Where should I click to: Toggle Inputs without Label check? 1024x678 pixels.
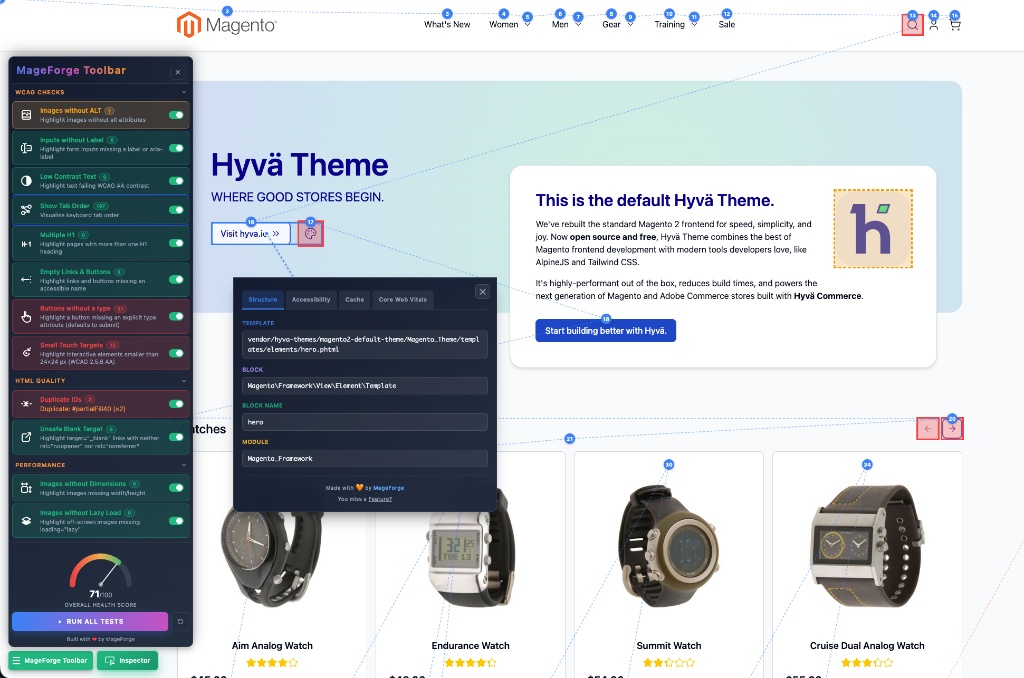(x=176, y=148)
